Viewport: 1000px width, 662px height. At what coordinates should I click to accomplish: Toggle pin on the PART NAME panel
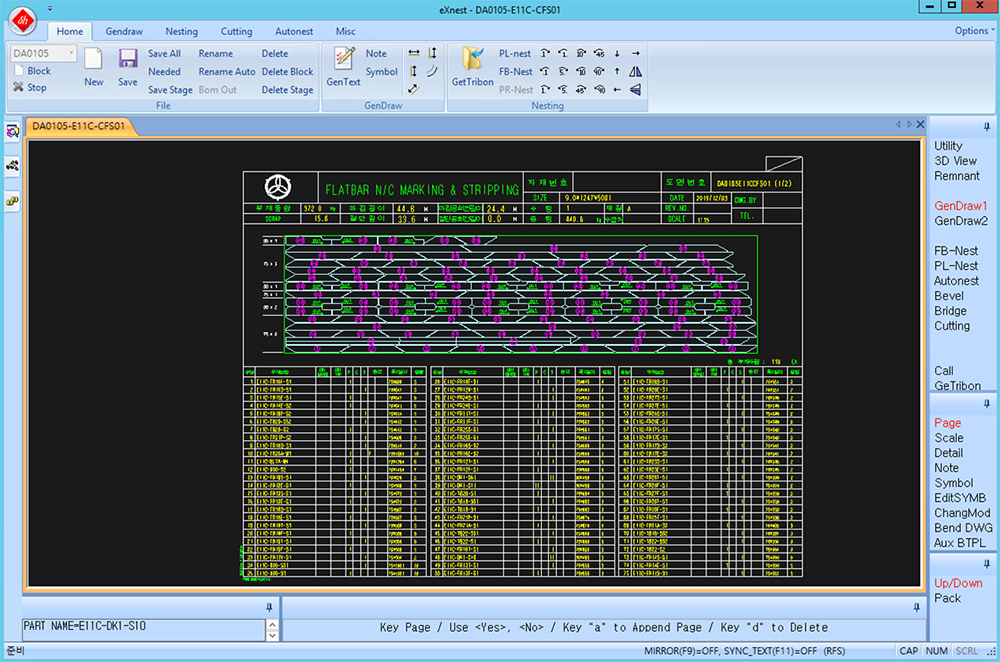268,606
